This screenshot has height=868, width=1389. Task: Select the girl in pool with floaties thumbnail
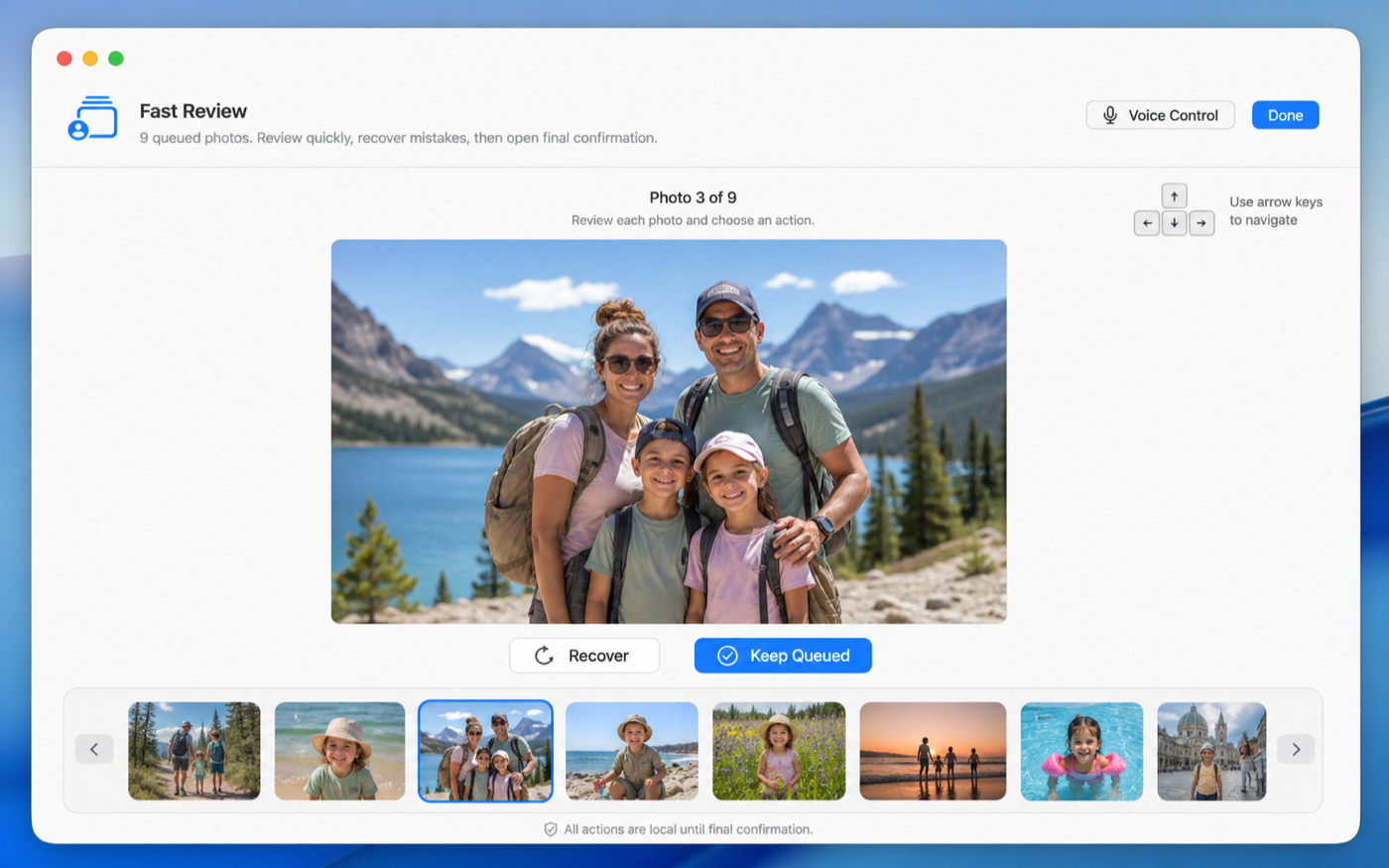coord(1081,751)
